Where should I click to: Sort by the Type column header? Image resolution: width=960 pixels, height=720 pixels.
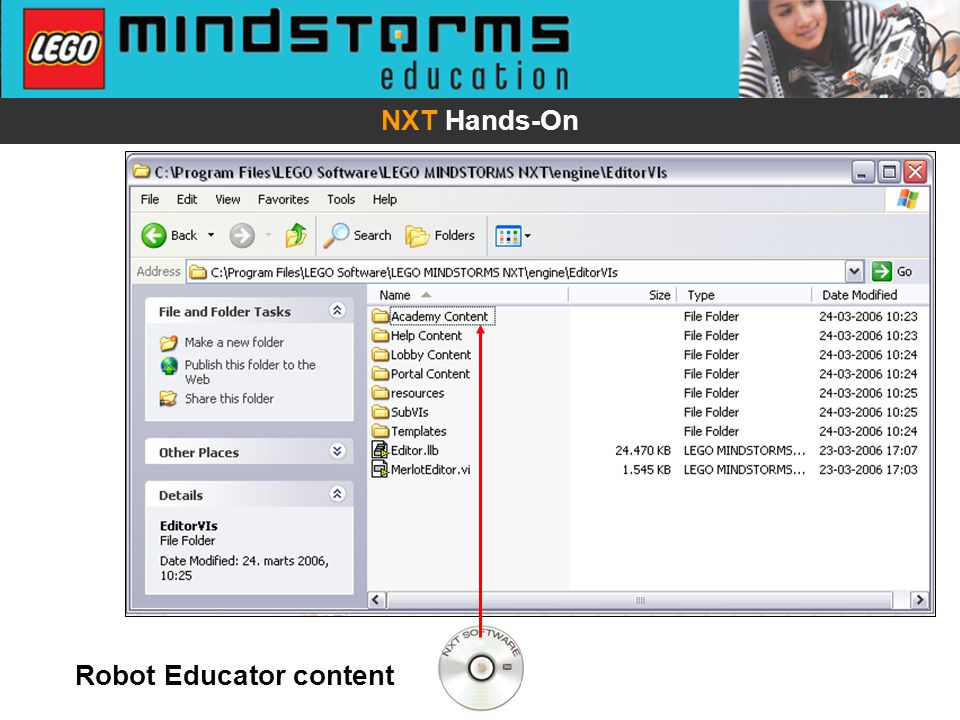(744, 295)
